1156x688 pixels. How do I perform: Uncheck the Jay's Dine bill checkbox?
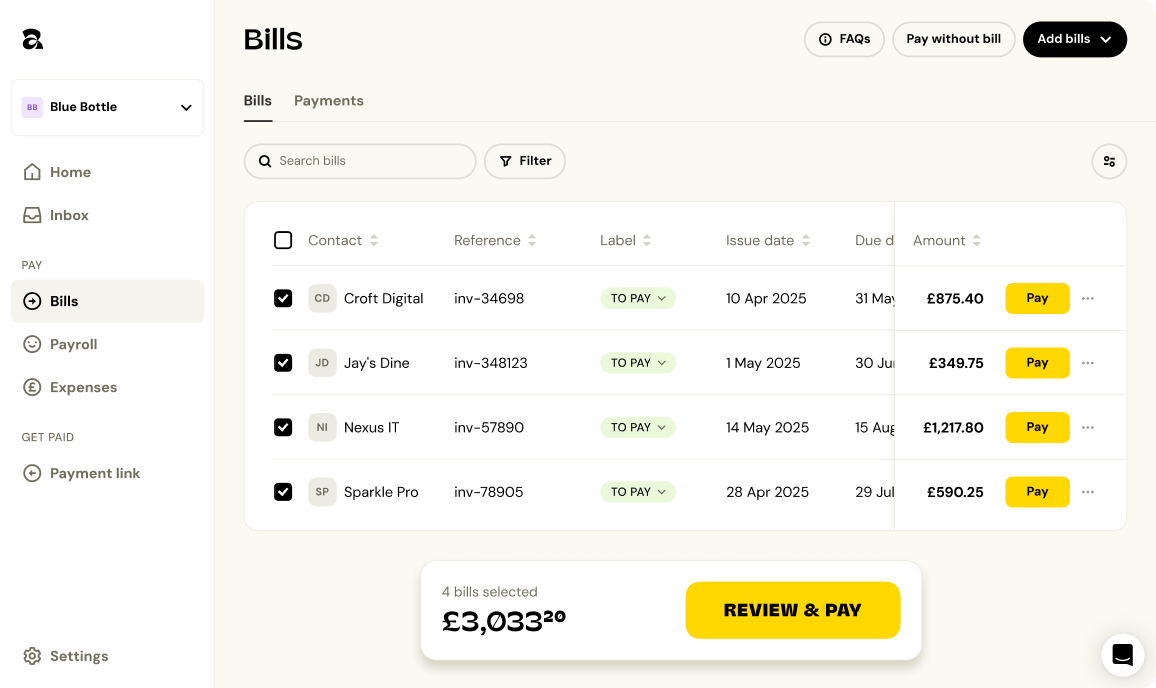coord(283,363)
